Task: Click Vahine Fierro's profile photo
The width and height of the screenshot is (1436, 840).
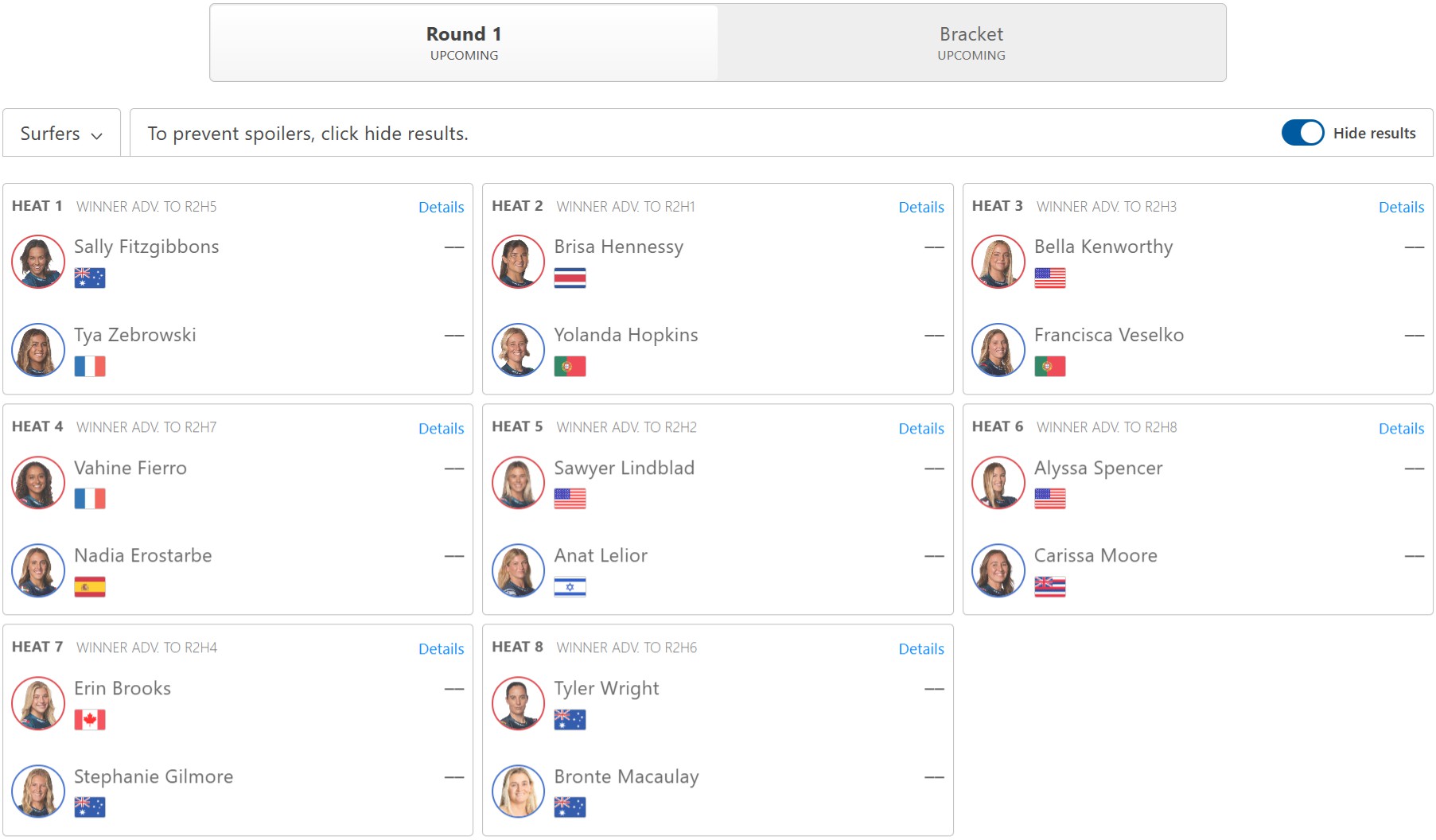Action: coord(38,483)
